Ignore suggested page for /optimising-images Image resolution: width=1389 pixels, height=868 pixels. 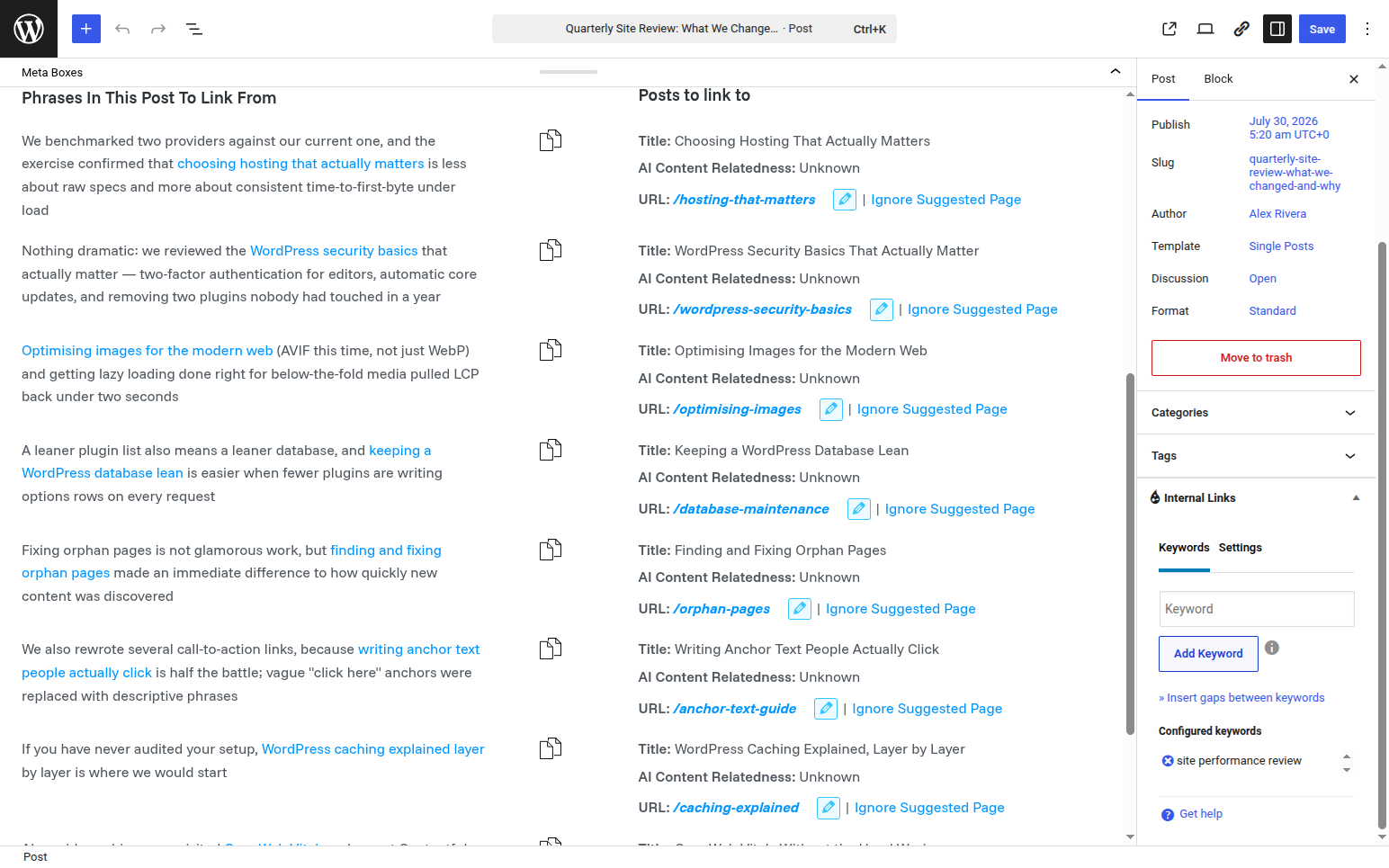point(932,409)
